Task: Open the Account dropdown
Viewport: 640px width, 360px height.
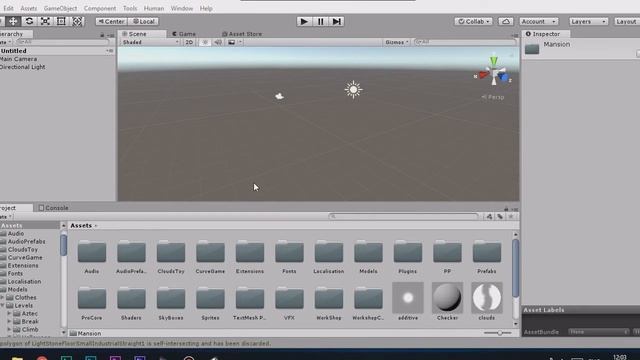Action: pos(538,21)
